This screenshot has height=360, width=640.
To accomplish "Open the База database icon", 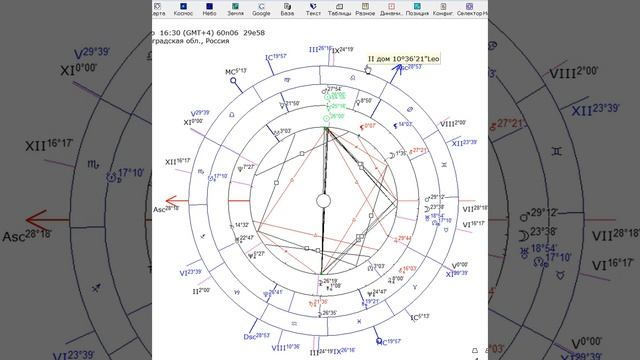I will [287, 9].
